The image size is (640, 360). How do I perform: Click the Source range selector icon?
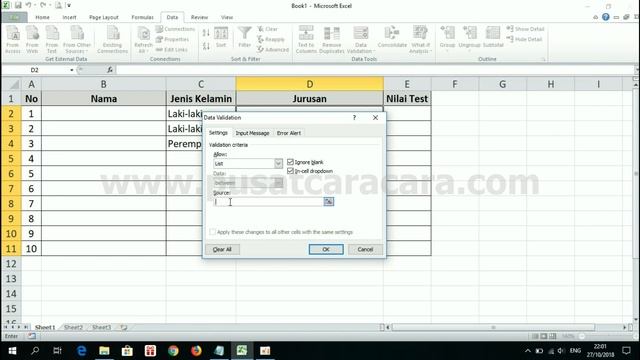[x=329, y=202]
